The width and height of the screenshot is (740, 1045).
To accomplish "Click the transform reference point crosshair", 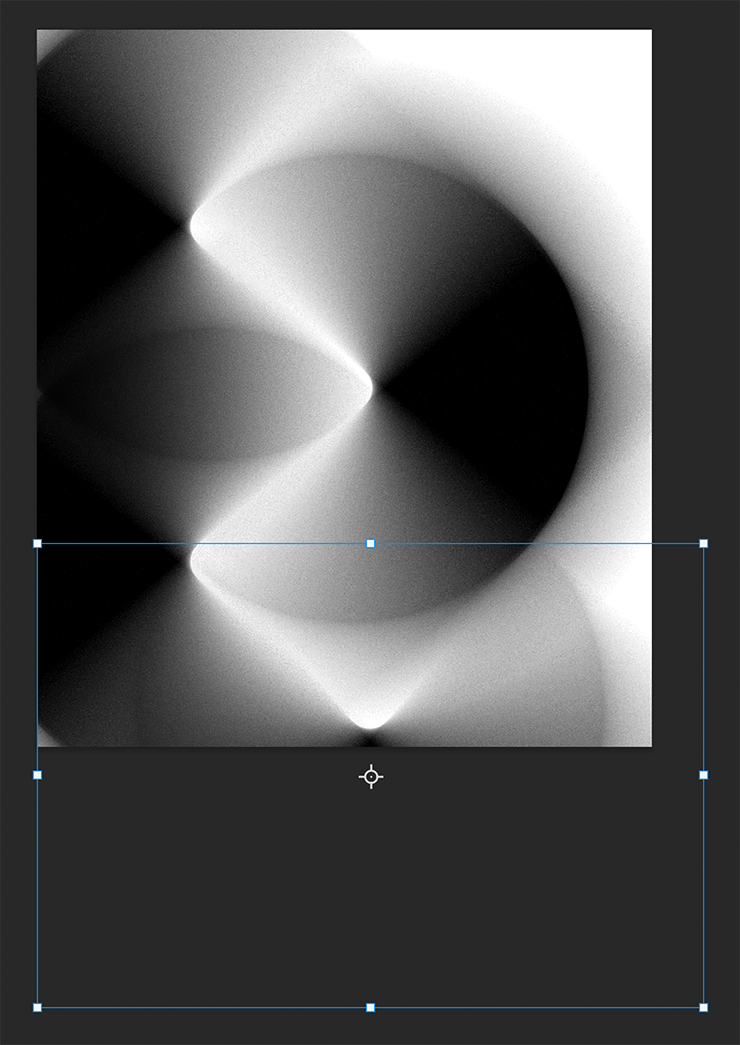I will pyautogui.click(x=371, y=777).
